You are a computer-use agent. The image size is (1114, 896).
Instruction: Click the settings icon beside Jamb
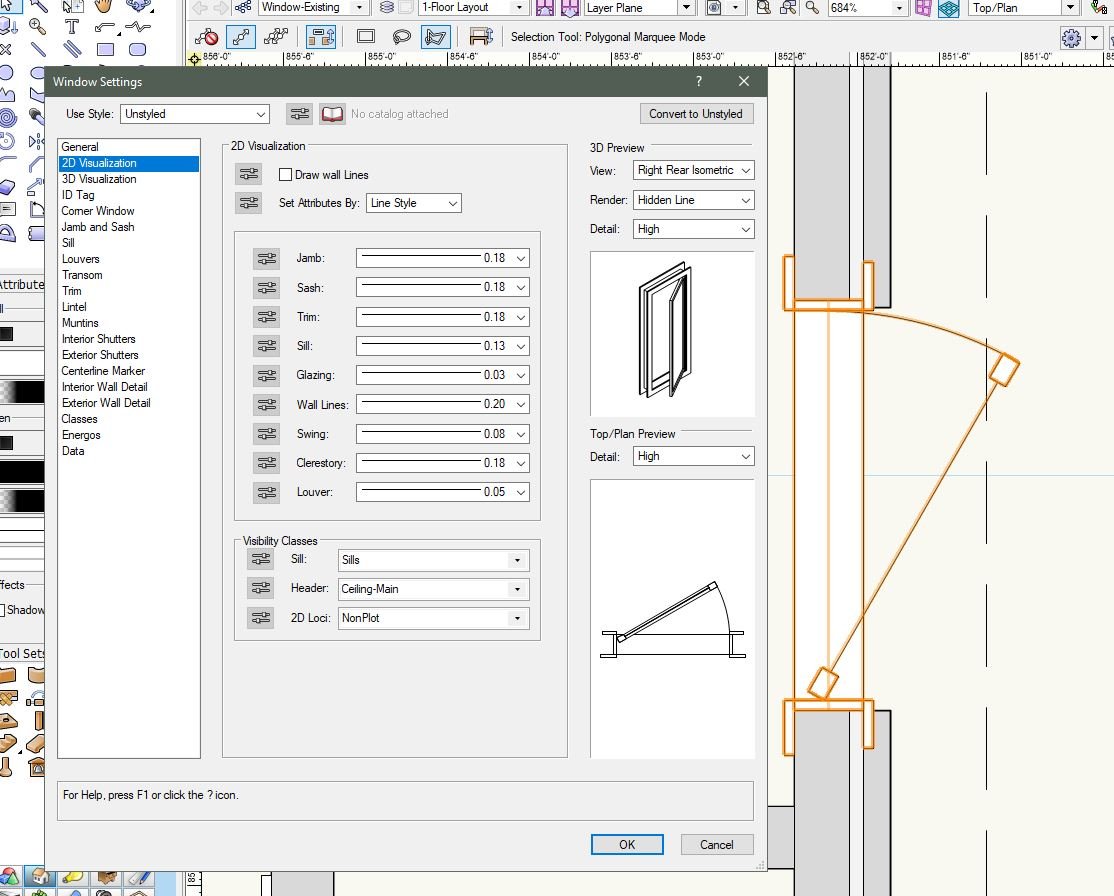(266, 258)
